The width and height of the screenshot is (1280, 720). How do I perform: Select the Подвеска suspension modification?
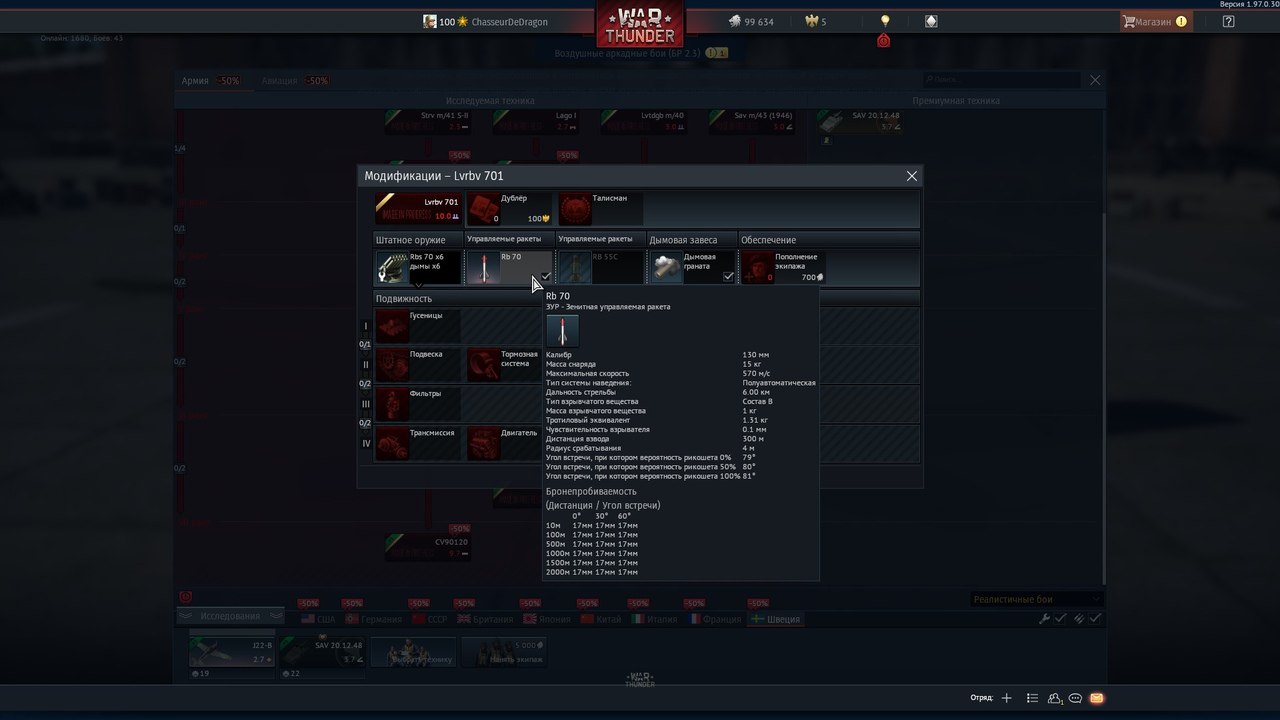(x=418, y=364)
